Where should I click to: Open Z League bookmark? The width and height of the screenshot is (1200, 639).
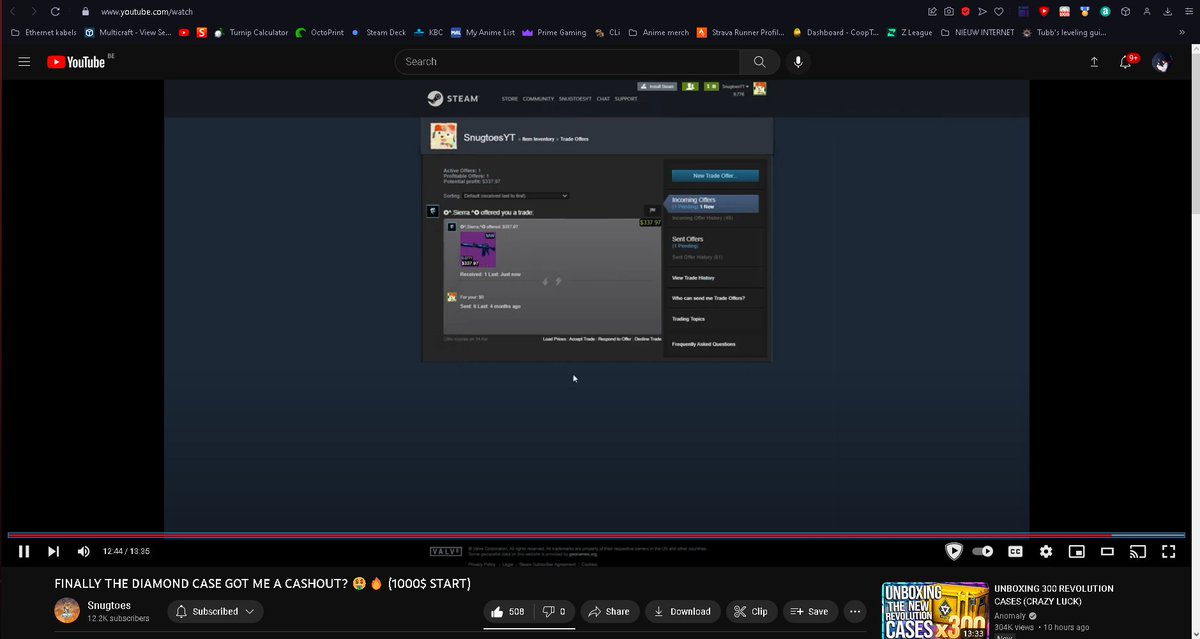click(910, 32)
